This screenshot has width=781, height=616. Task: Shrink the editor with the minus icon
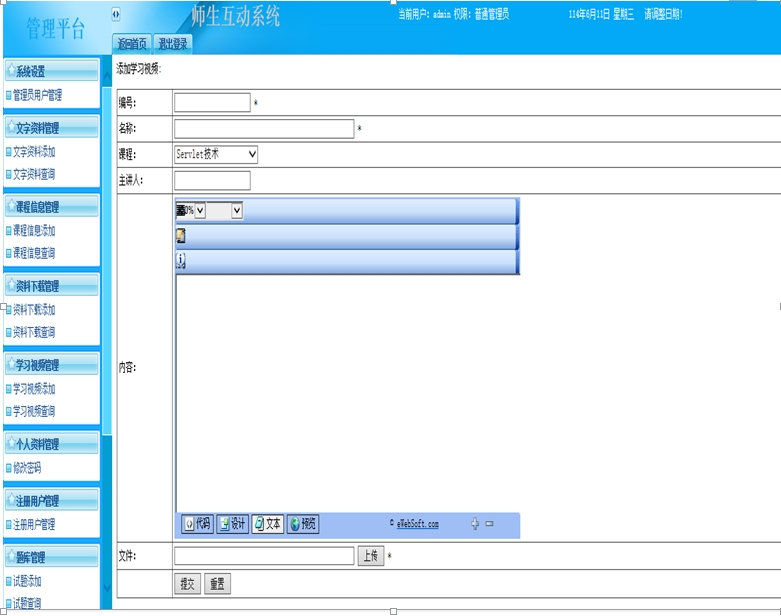click(490, 523)
